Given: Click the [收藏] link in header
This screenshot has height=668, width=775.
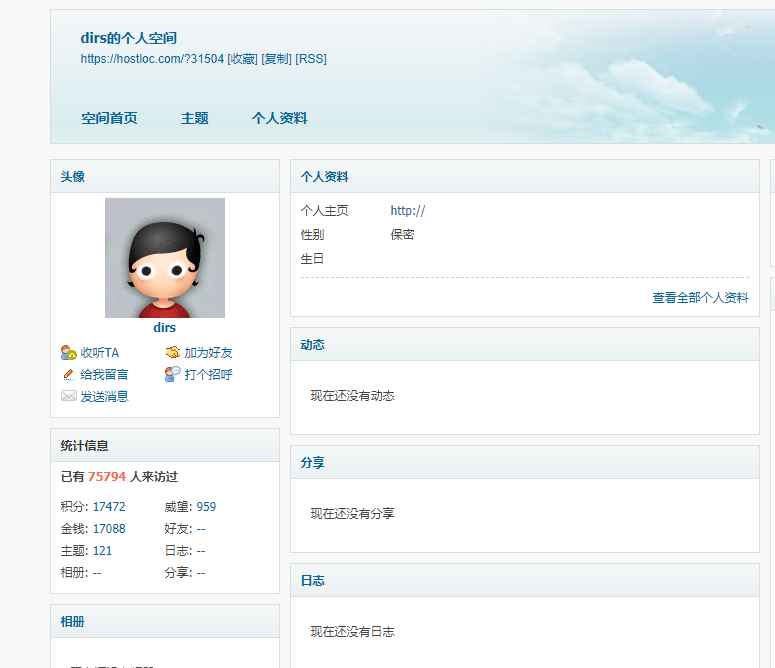Looking at the screenshot, I should tap(242, 59).
